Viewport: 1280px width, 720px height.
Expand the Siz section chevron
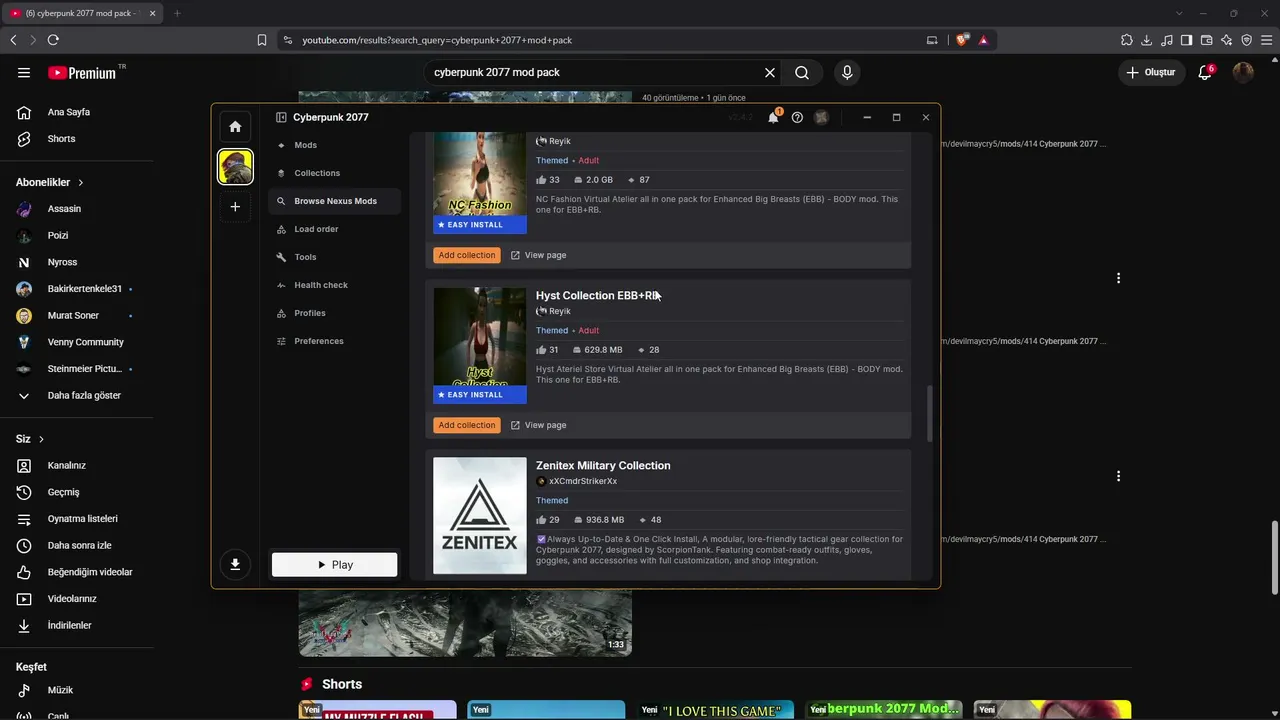[x=41, y=439]
